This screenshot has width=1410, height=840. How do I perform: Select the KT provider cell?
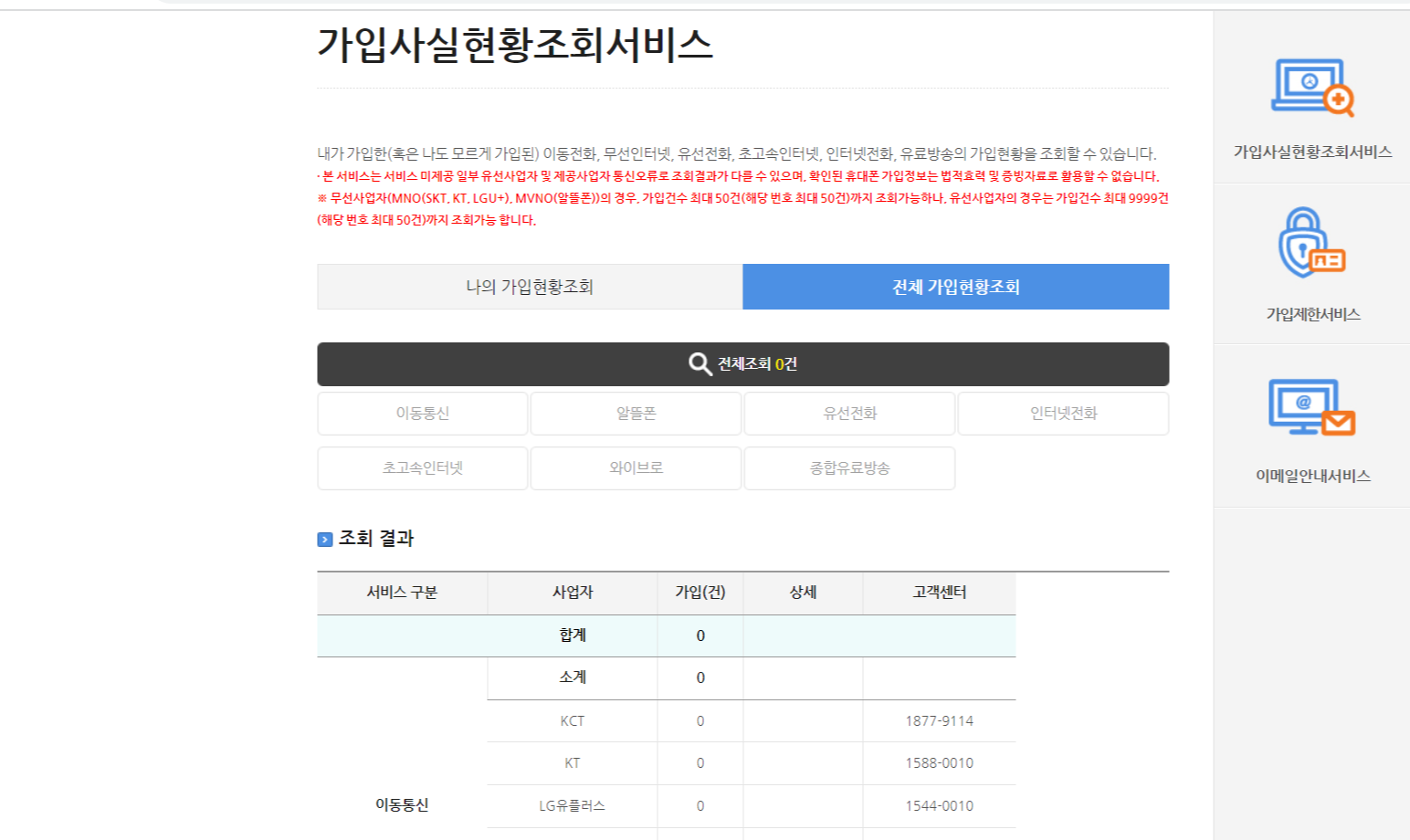click(x=573, y=763)
